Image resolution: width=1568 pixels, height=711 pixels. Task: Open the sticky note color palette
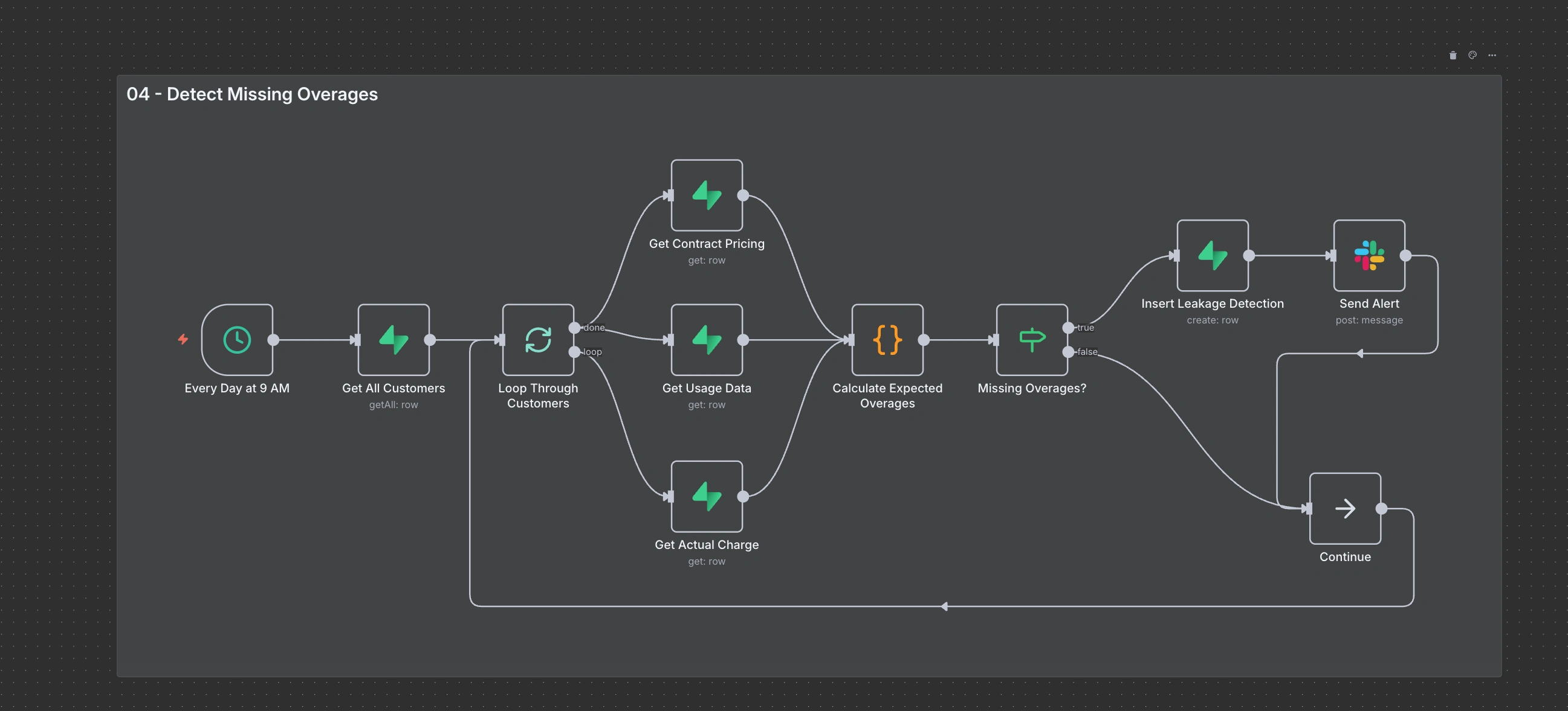coord(1472,56)
